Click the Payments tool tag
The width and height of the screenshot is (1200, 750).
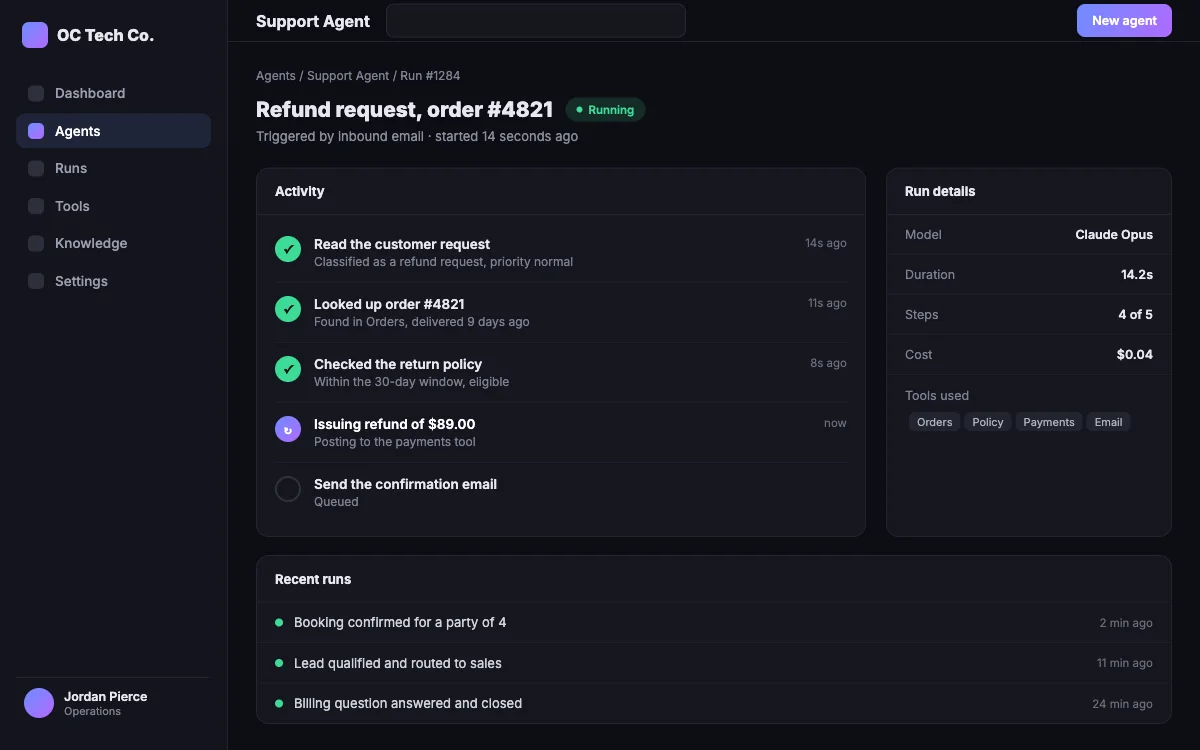pos(1049,422)
